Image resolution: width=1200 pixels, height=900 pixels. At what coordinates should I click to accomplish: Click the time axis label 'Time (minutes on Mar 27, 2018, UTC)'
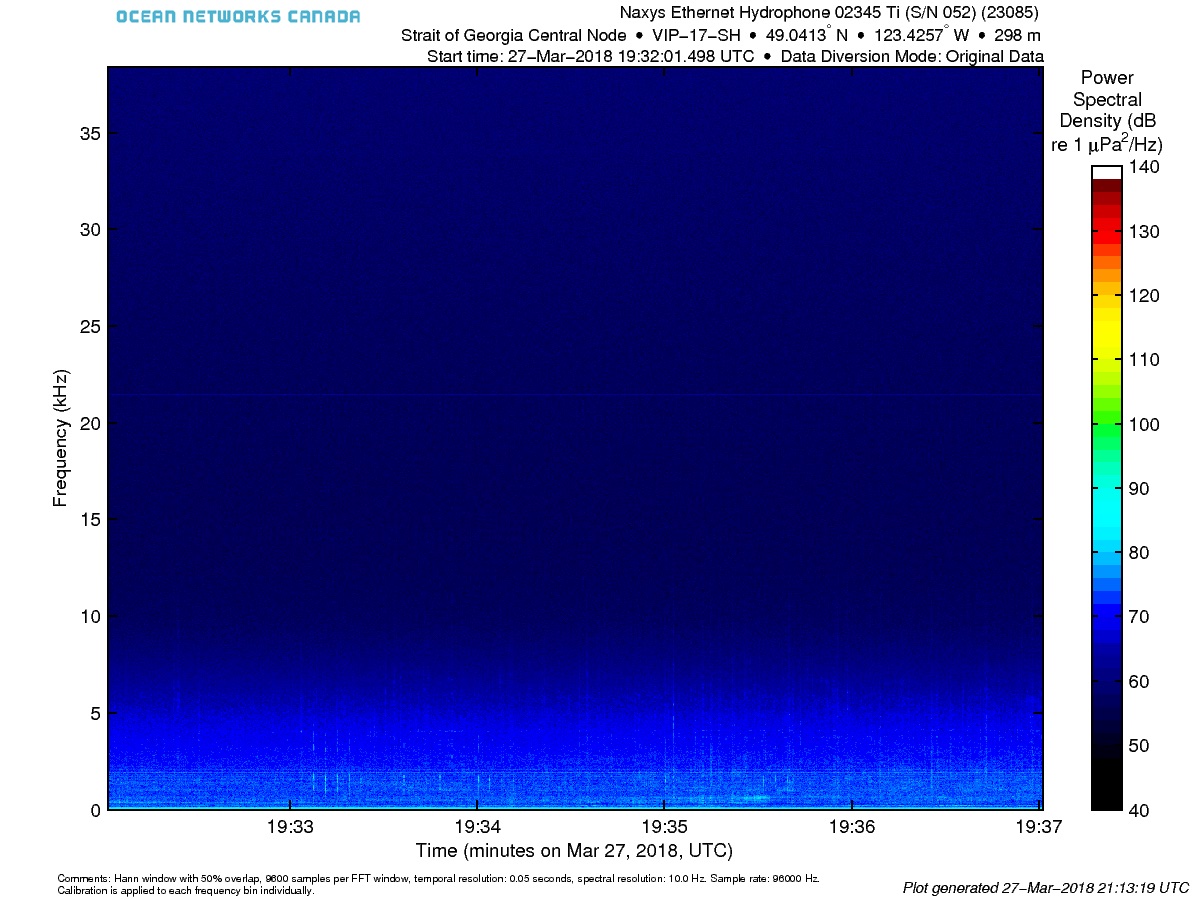[x=574, y=851]
